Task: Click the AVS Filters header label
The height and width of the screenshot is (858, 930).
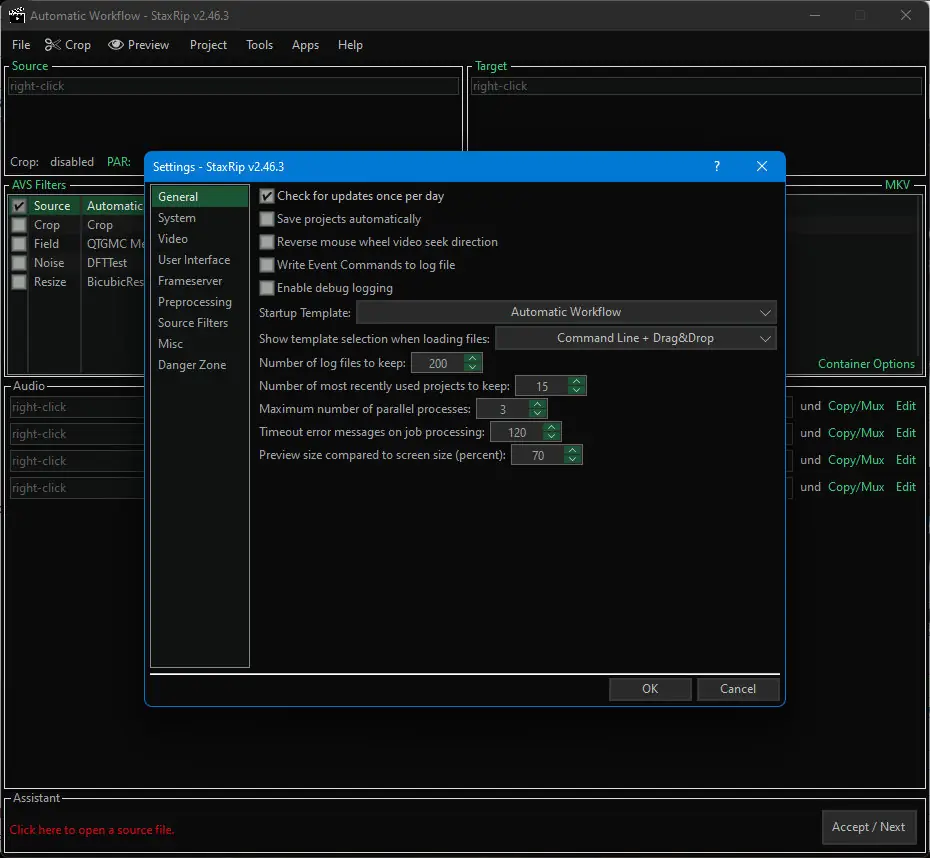Action: 39,185
